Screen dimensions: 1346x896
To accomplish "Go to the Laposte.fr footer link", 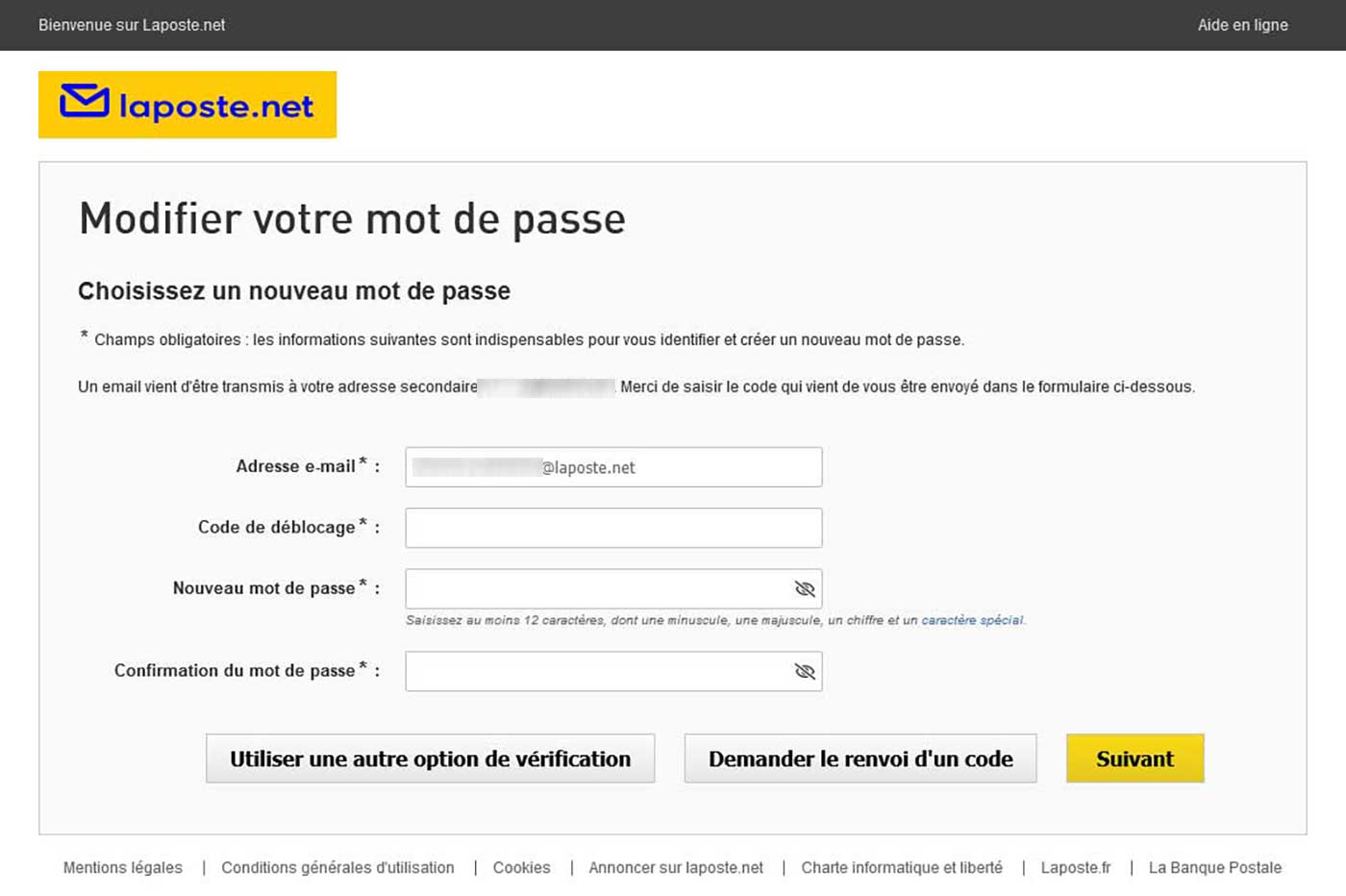I will tap(1076, 867).
